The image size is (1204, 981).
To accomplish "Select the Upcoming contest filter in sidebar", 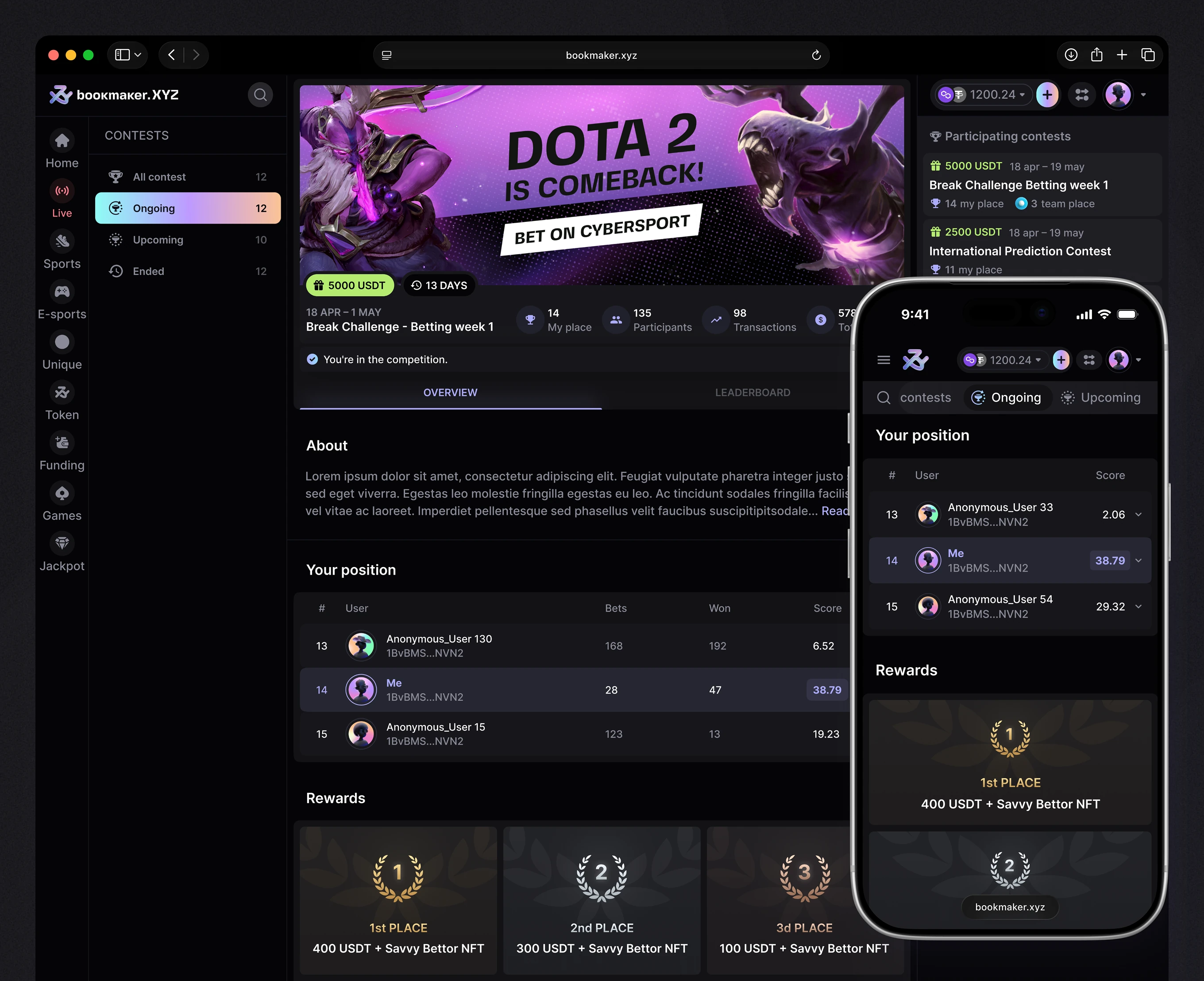I will 188,239.
